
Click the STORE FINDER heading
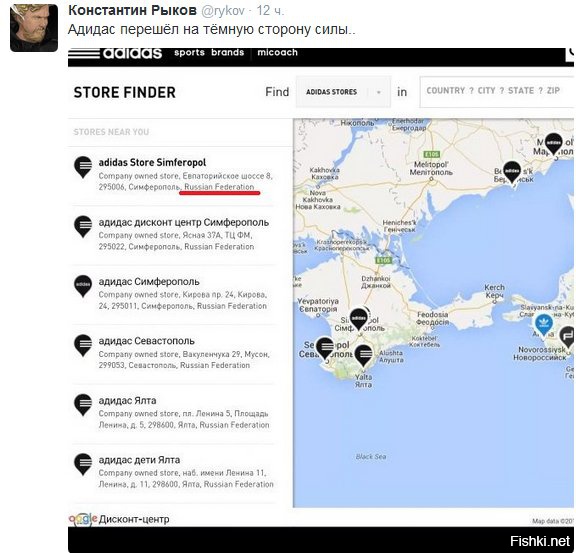pyautogui.click(x=125, y=92)
